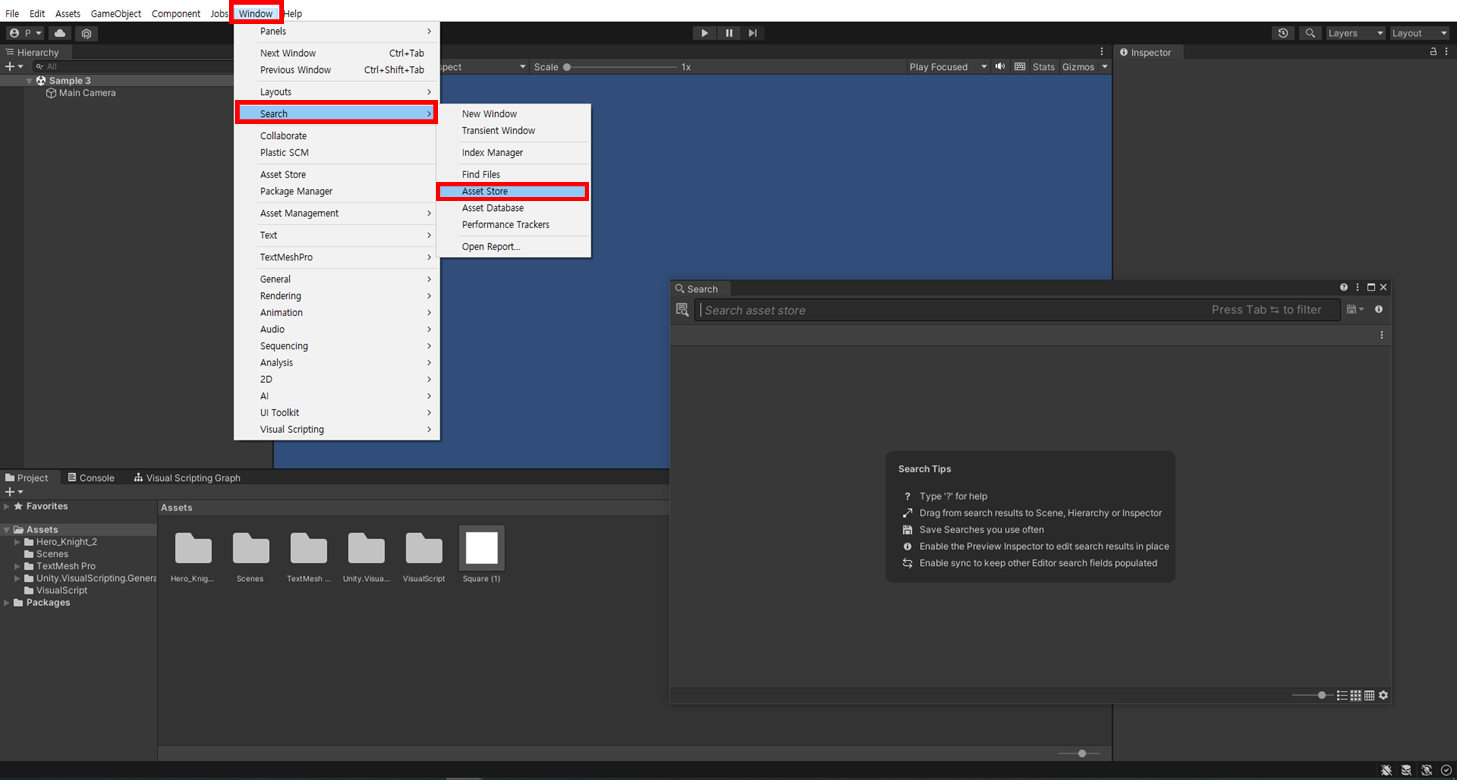
Task: Open the File menu
Action: click(12, 14)
